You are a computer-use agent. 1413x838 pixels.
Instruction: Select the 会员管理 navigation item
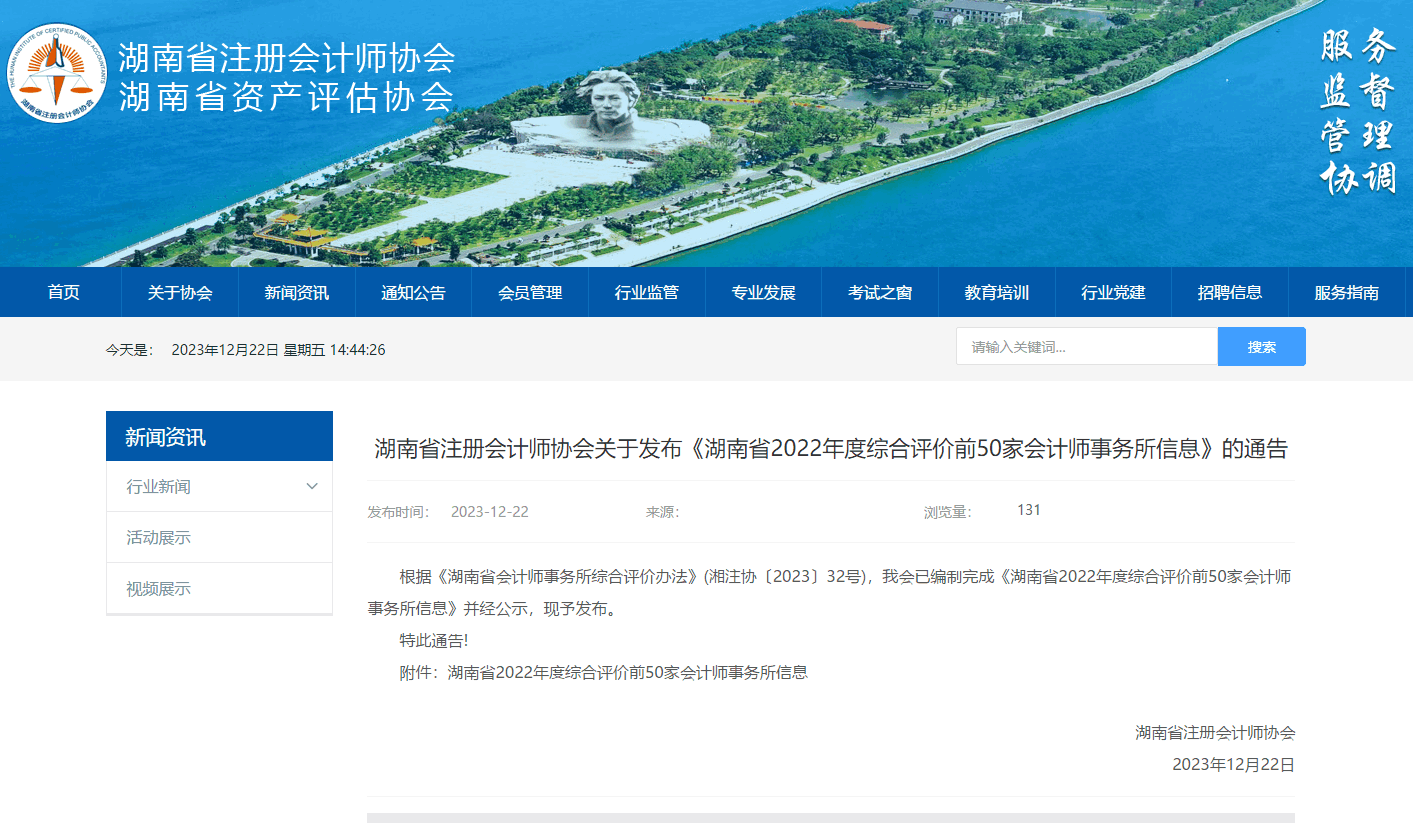(x=530, y=292)
